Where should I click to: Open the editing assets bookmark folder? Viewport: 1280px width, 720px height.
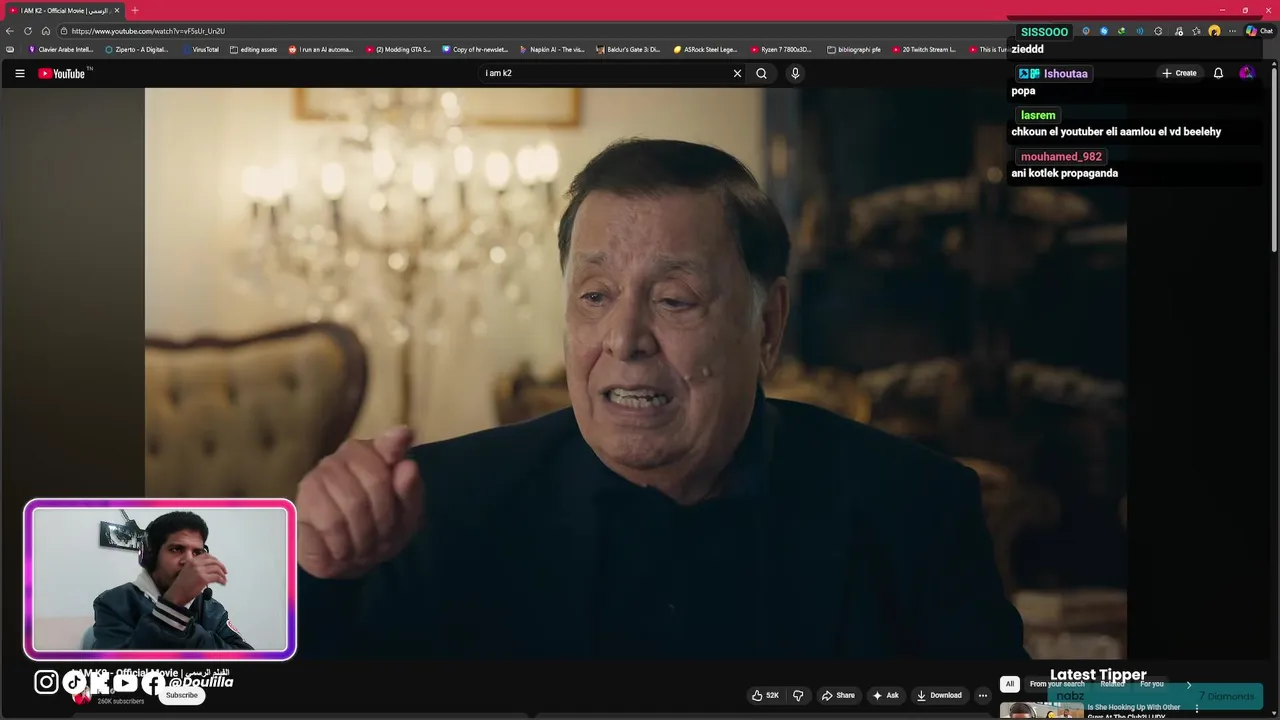point(253,49)
